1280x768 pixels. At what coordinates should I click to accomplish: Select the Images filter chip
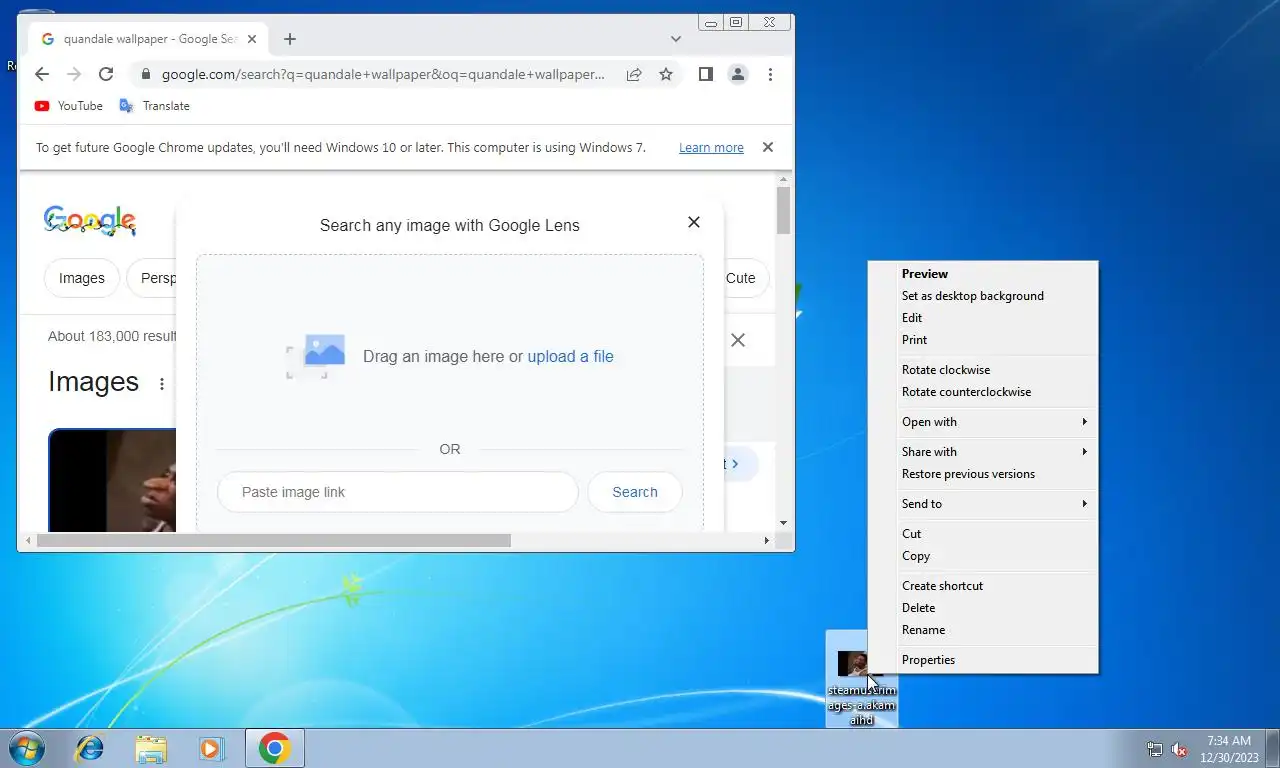82,278
